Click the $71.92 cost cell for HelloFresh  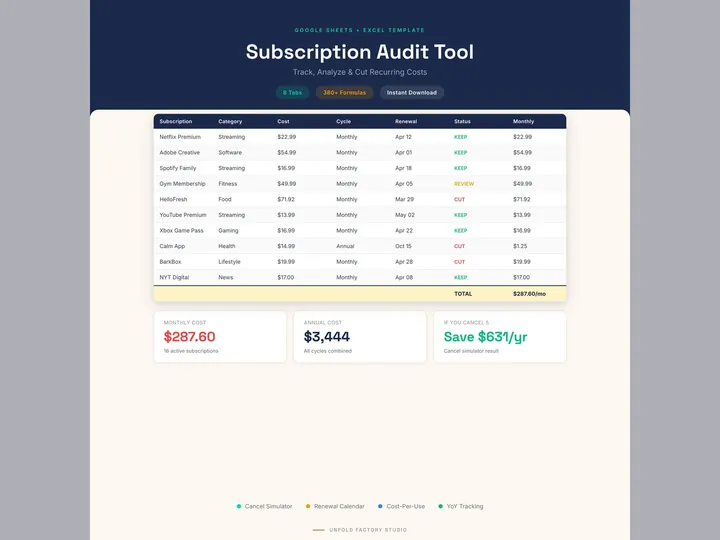tap(286, 199)
